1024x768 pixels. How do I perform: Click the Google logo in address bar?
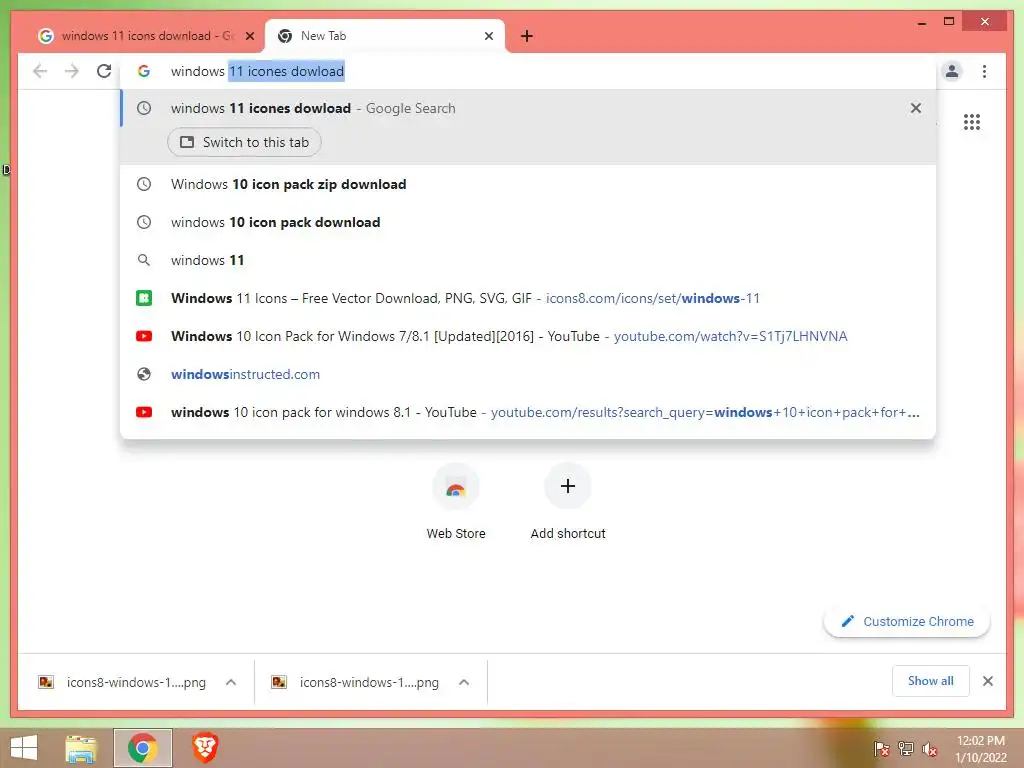pos(144,71)
